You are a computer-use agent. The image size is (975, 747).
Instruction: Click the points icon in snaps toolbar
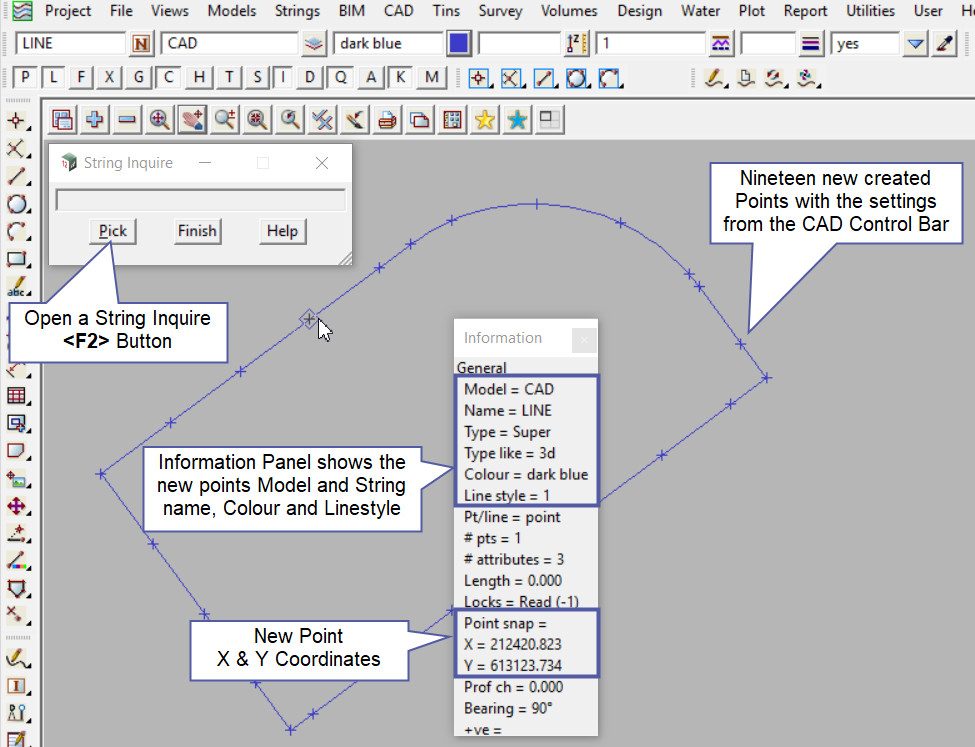click(479, 78)
